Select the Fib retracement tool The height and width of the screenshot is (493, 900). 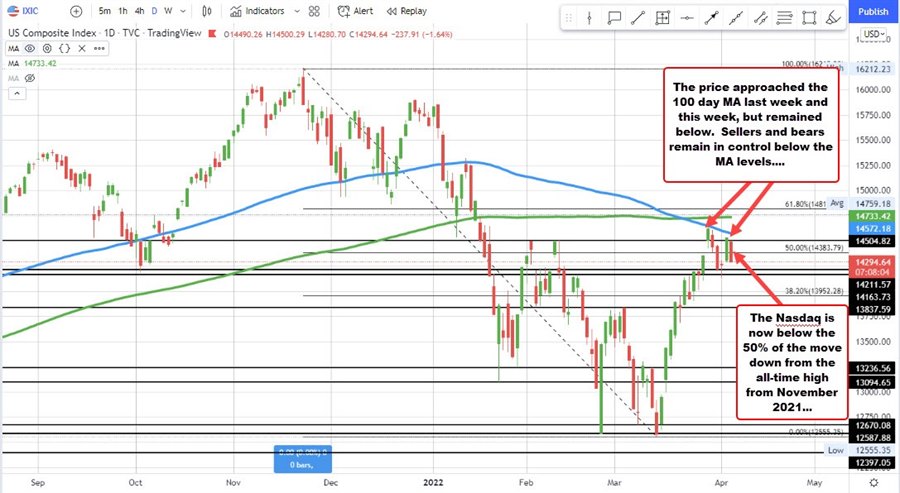coord(785,18)
